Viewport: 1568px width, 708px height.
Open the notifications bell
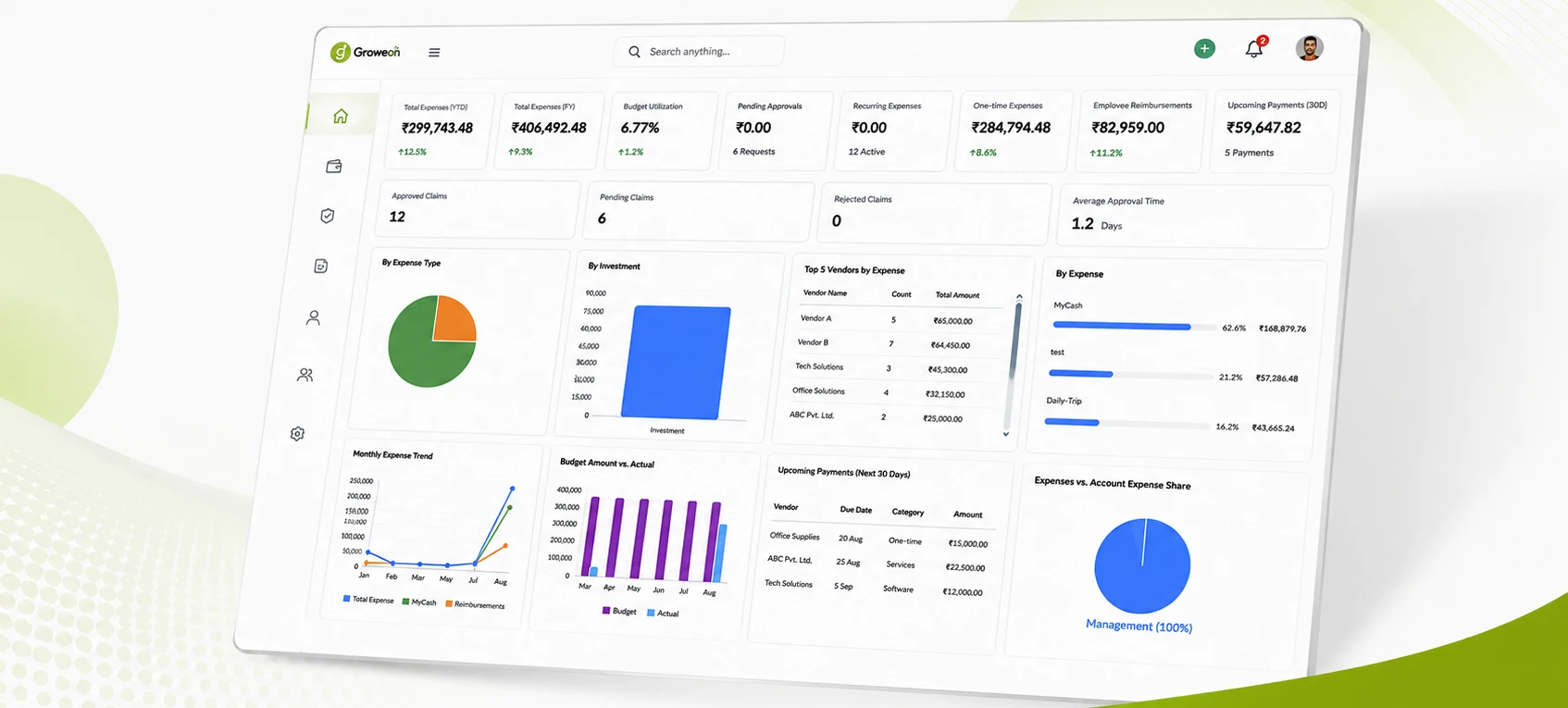click(x=1254, y=48)
